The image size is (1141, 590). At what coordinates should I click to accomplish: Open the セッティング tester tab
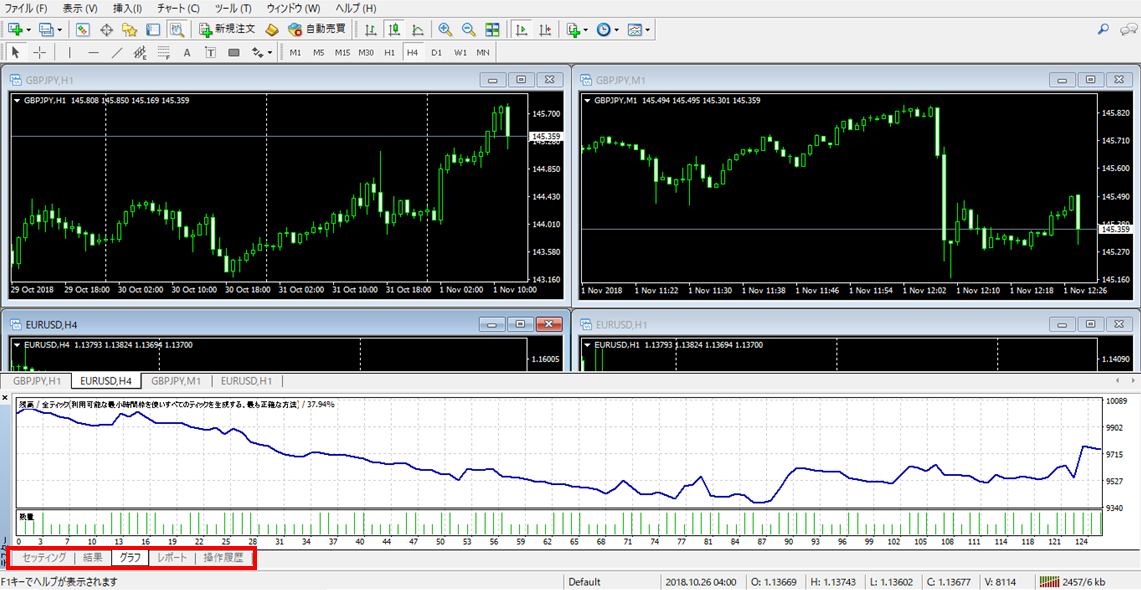[x=45, y=558]
